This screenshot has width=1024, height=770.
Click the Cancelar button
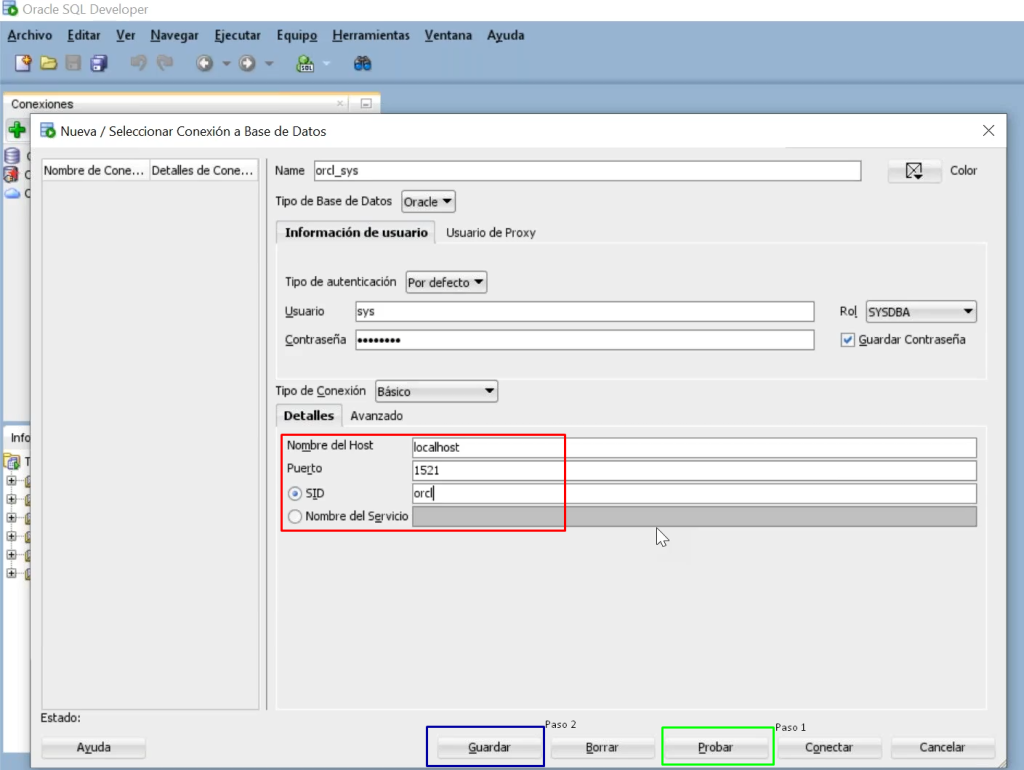tap(942, 747)
